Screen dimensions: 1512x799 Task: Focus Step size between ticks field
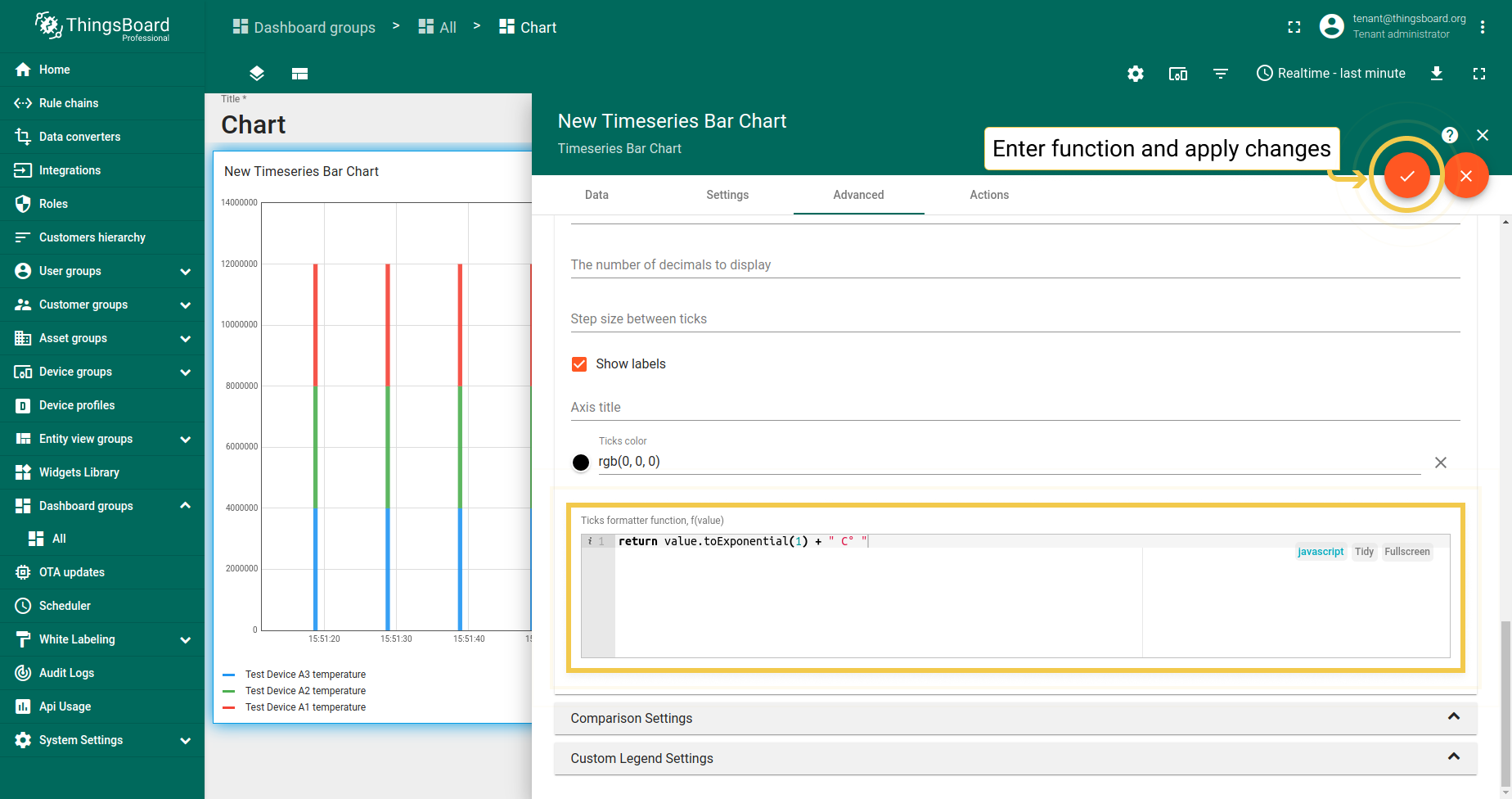point(1015,318)
